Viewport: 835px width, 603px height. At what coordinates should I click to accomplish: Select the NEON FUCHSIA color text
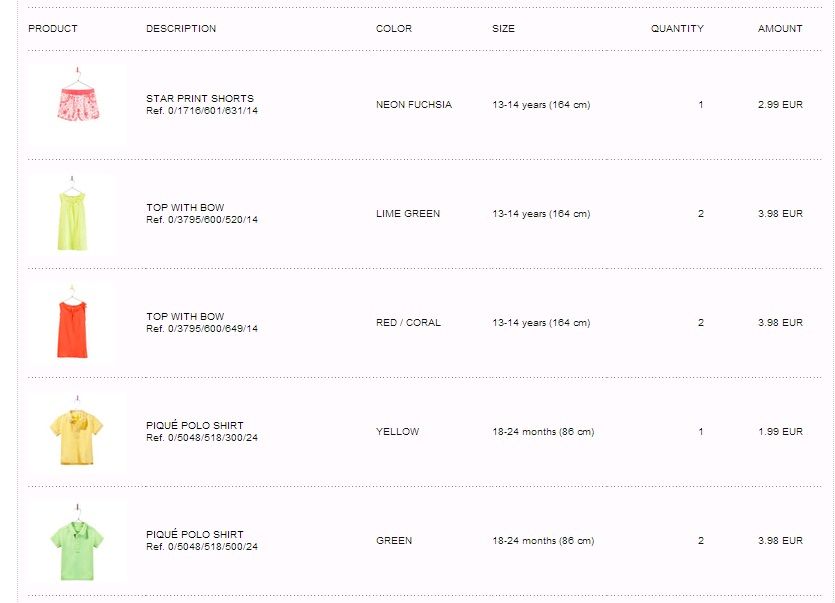pyautogui.click(x=414, y=105)
